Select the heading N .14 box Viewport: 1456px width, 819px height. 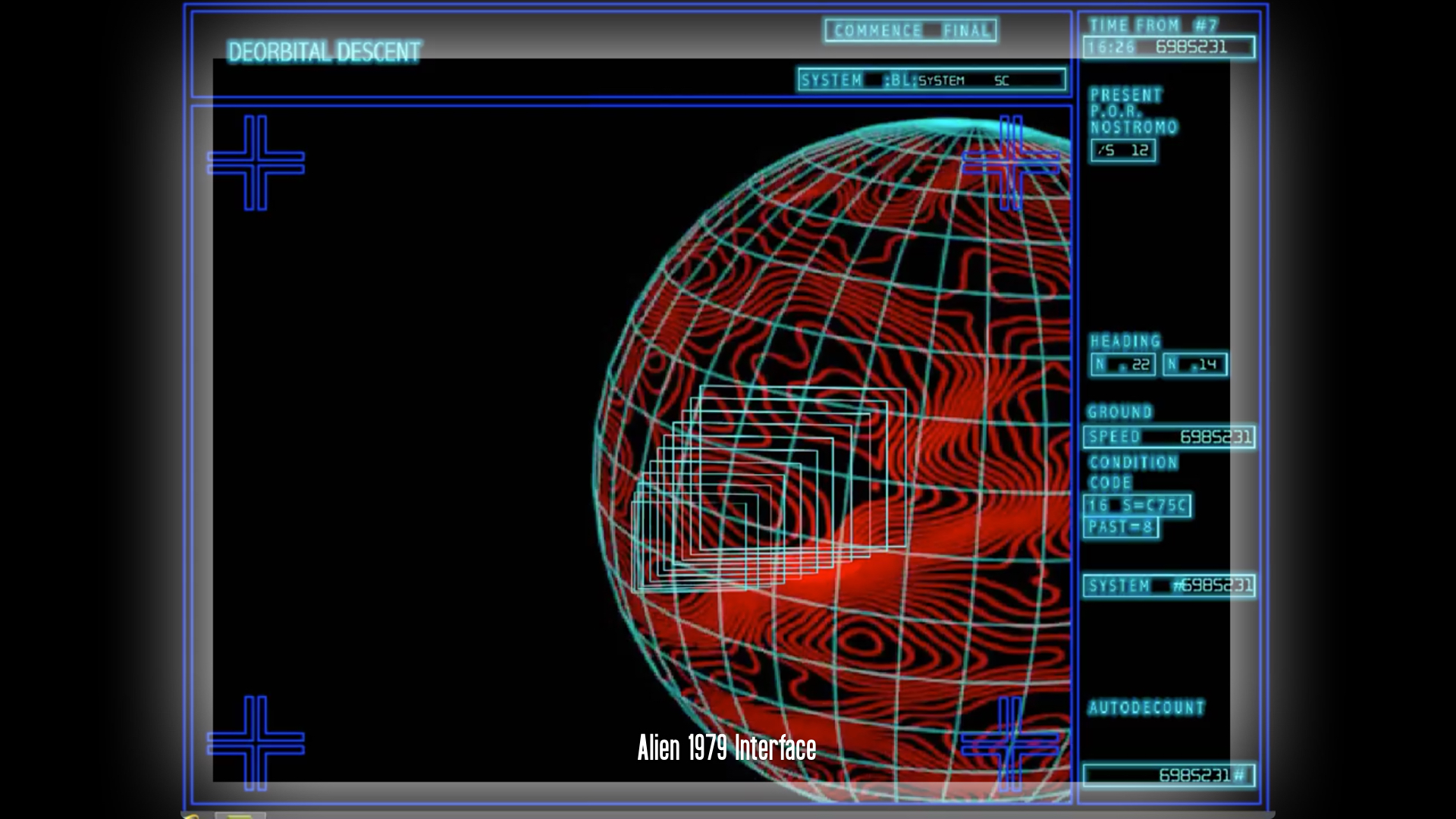[1195, 365]
